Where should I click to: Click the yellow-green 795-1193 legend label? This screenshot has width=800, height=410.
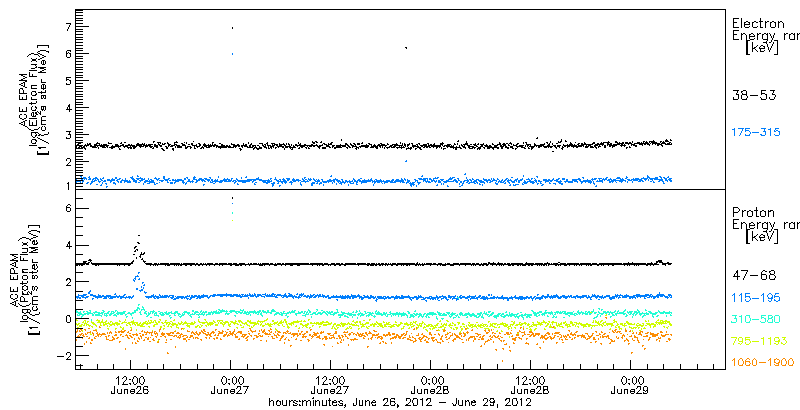759,341
